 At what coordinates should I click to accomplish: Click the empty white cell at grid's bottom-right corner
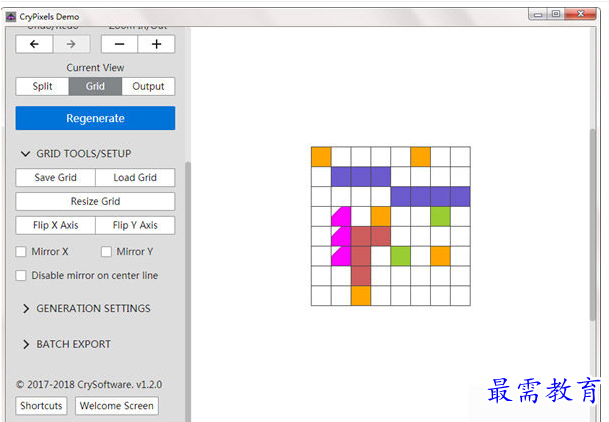click(460, 296)
